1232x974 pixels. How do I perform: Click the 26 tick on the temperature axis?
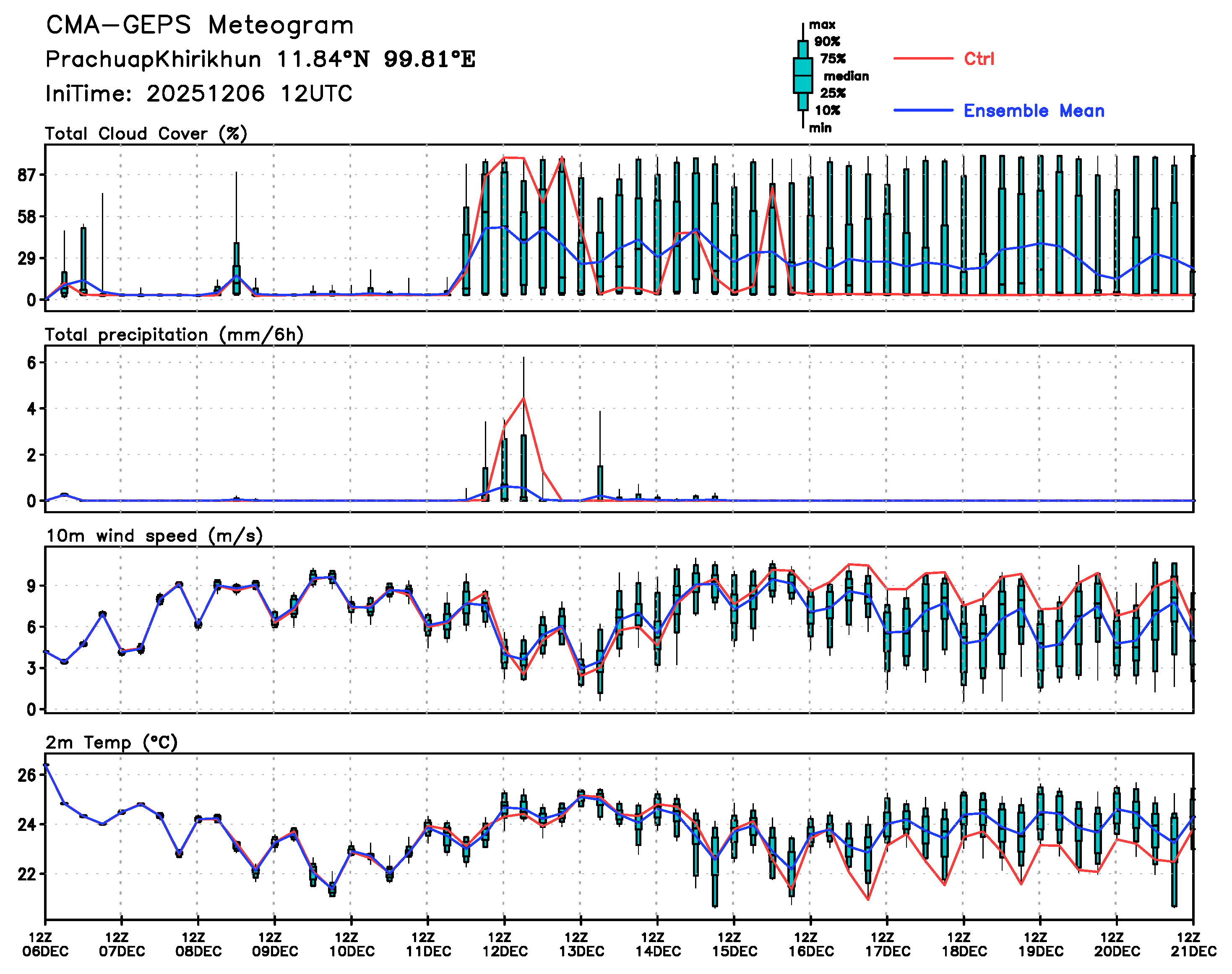point(27,775)
